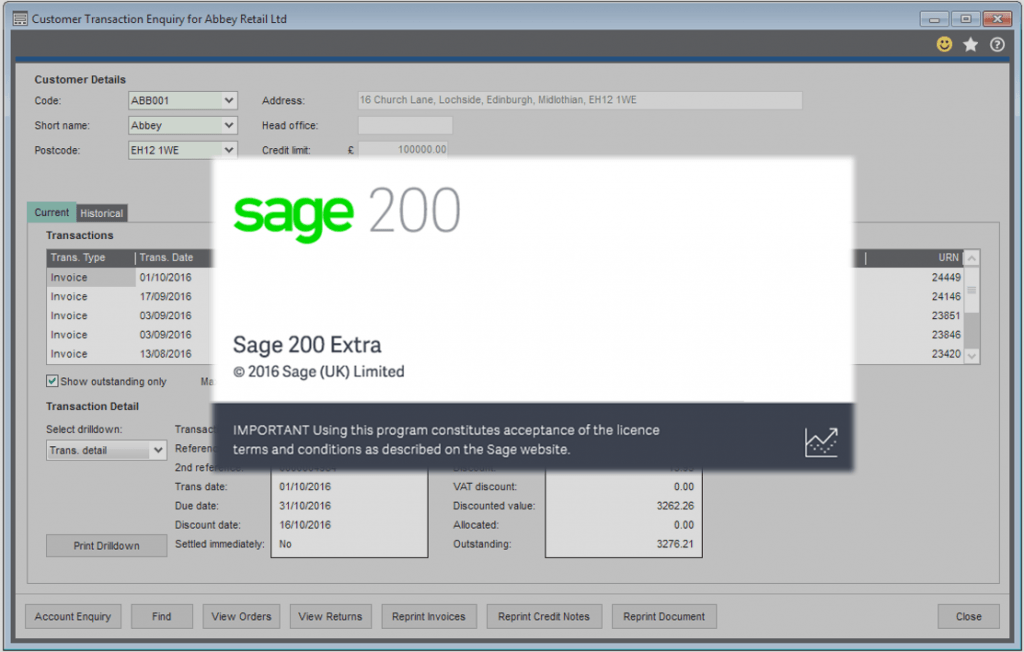Click the window icon in title bar
Image resolution: width=1024 pixels, height=652 pixels.
click(x=20, y=19)
